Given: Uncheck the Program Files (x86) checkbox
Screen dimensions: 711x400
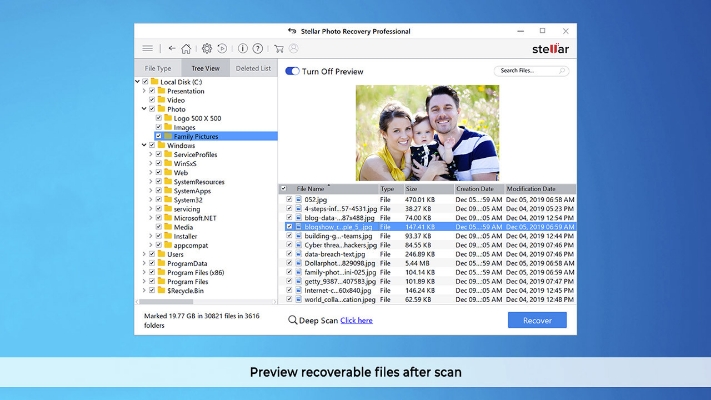Looking at the screenshot, I should click(152, 272).
